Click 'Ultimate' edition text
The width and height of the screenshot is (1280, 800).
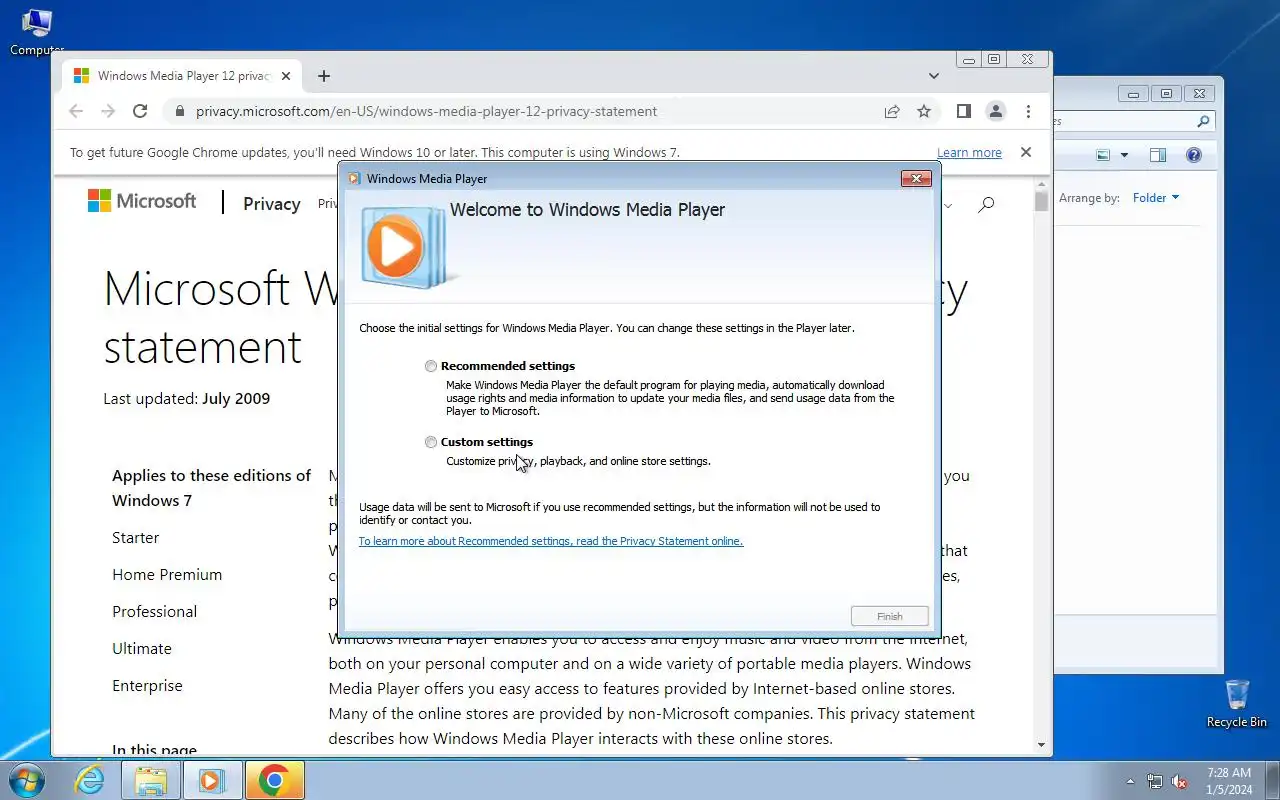pyautogui.click(x=142, y=649)
